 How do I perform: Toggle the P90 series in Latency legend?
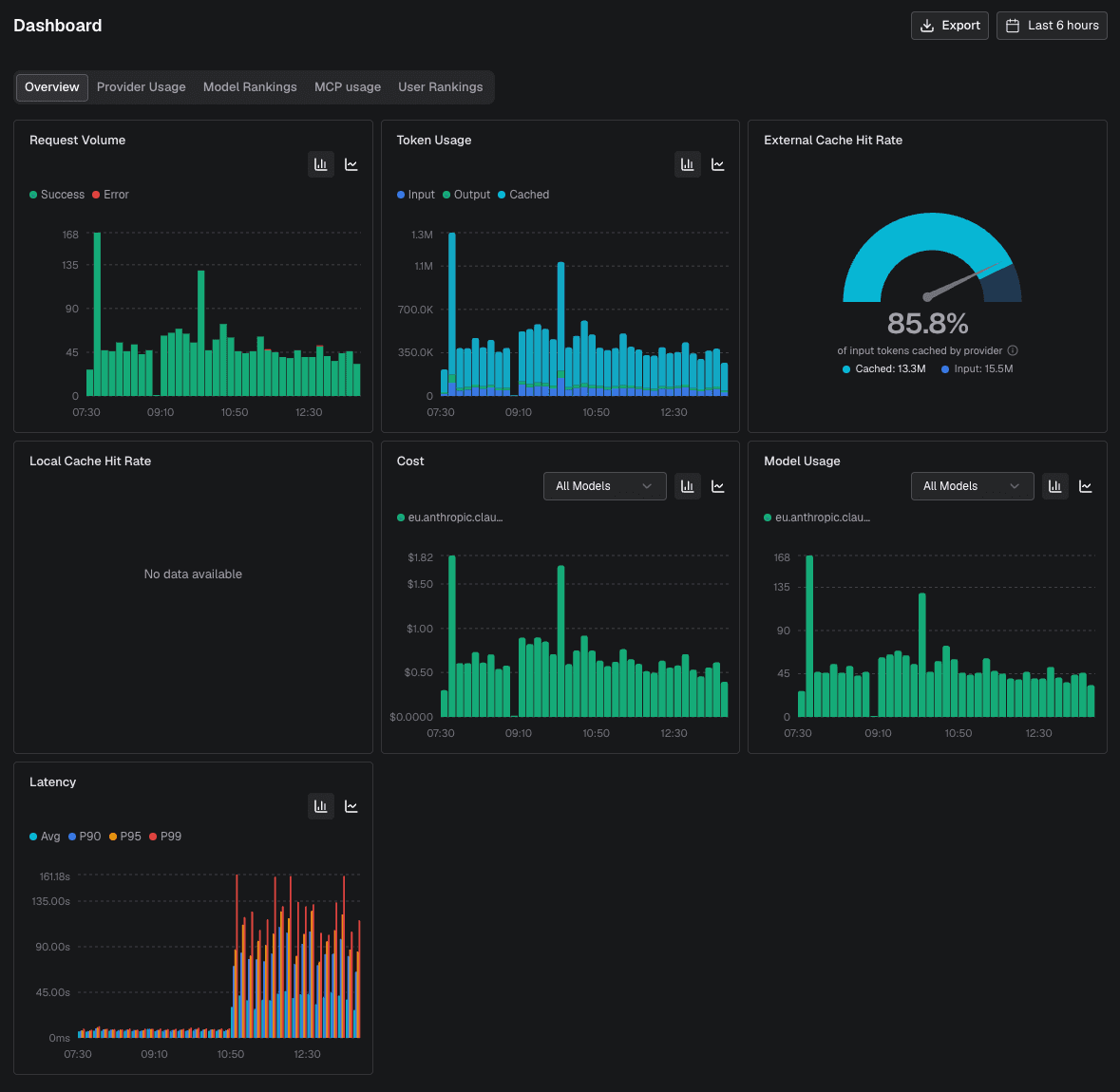[85, 837]
